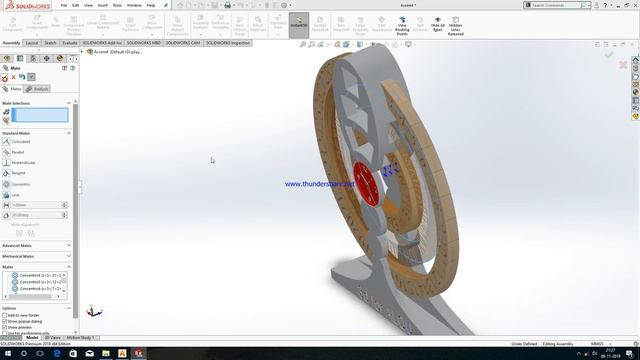This screenshot has height=360, width=640.
Task: Toggle Use for positioning only checkbox
Action: [x=4, y=333]
